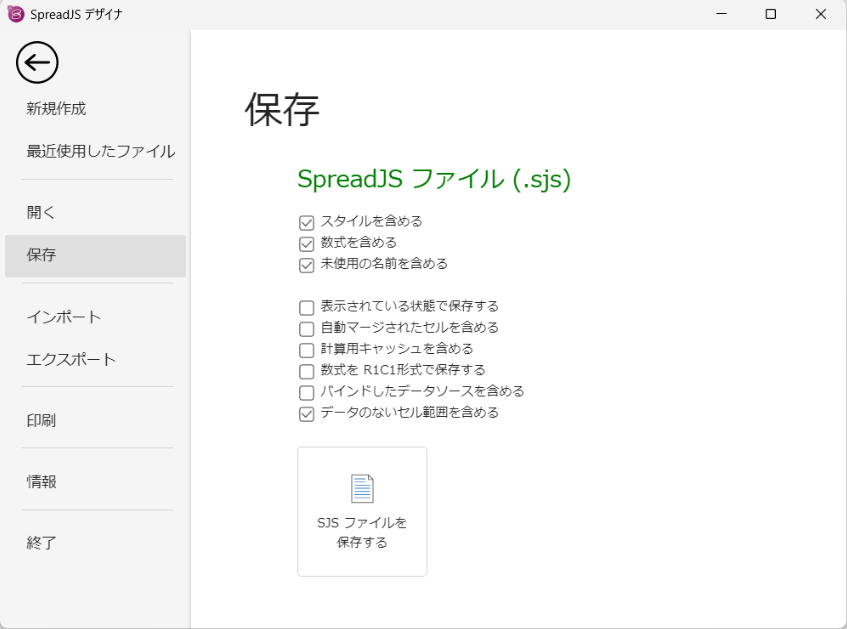Screen dimensions: 847x629
Task: Maximize the SpreadJS デザイナ window
Action: 771,14
